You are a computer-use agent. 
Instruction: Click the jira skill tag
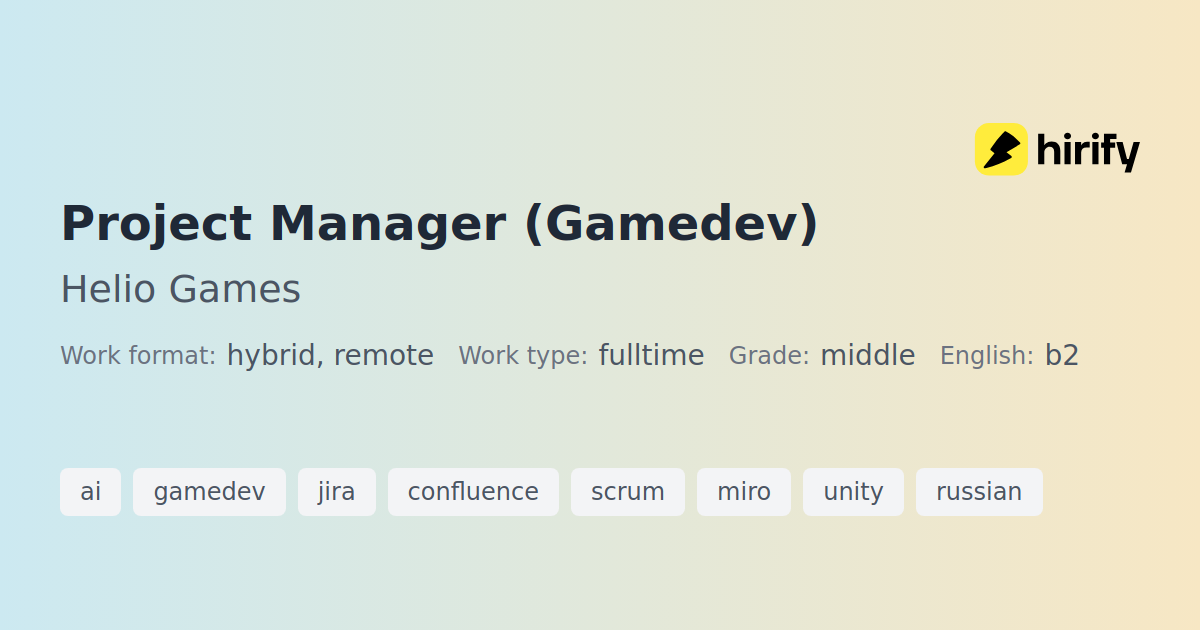click(337, 492)
